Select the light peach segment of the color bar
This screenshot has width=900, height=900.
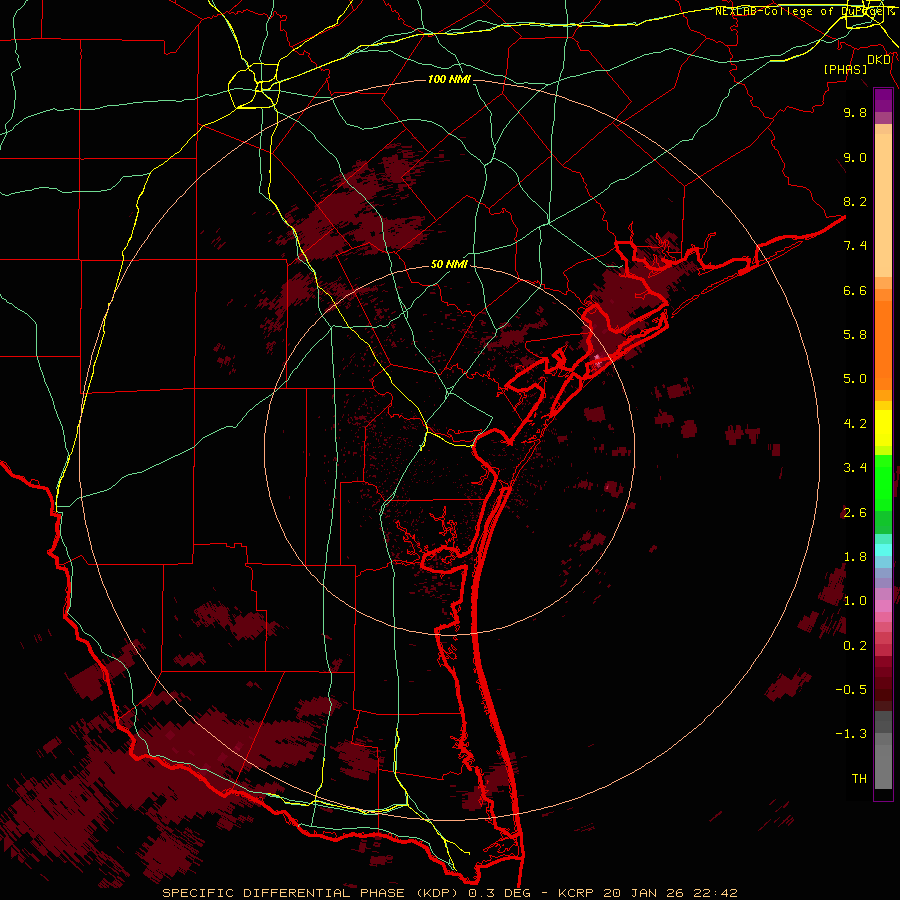tap(883, 205)
